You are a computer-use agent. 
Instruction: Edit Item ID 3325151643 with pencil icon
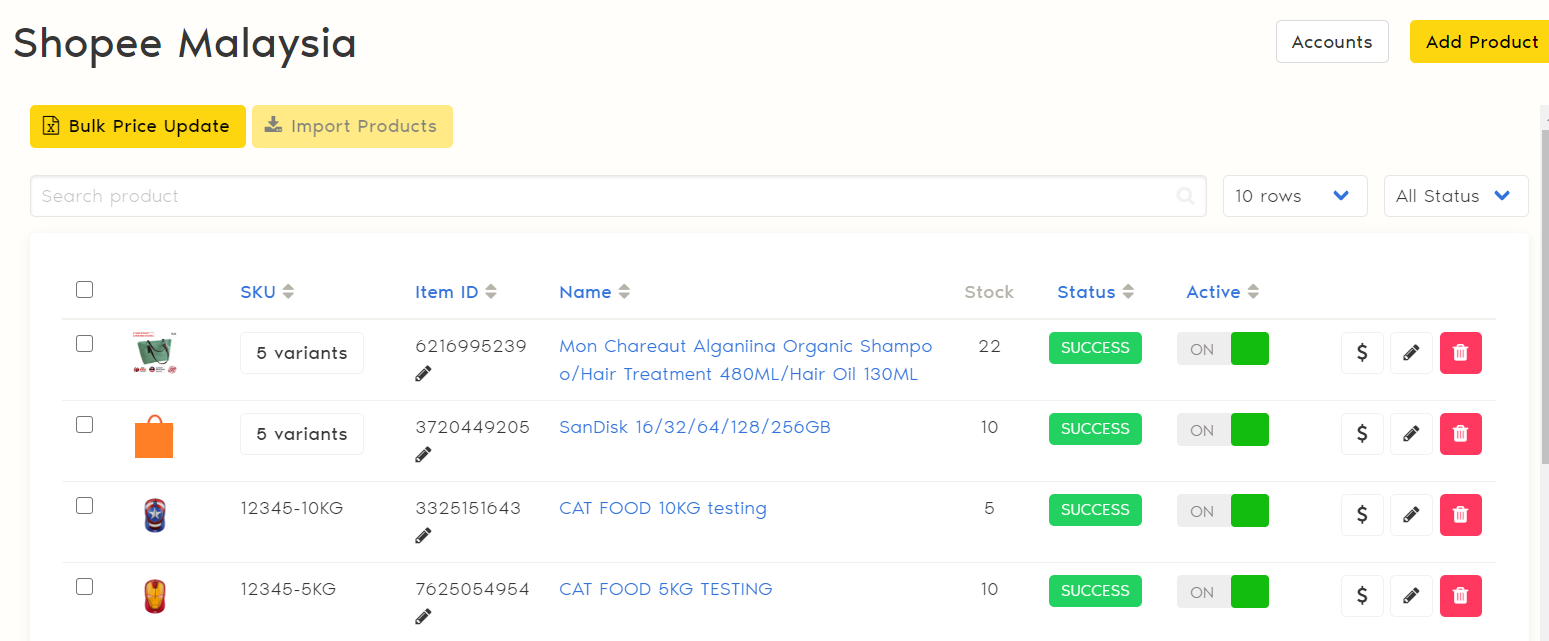coord(423,536)
